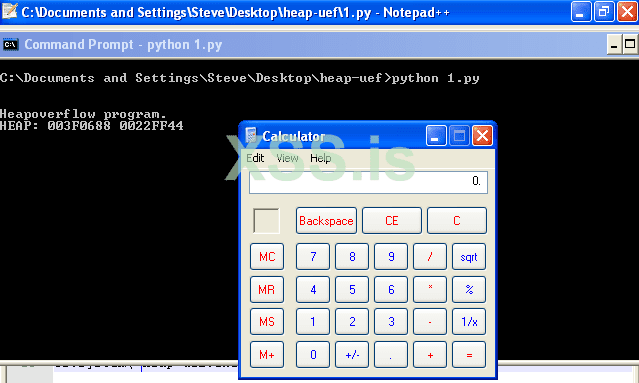Minimize the Notepad++ window
This screenshot has height=383, width=639.
tap(581, 12)
